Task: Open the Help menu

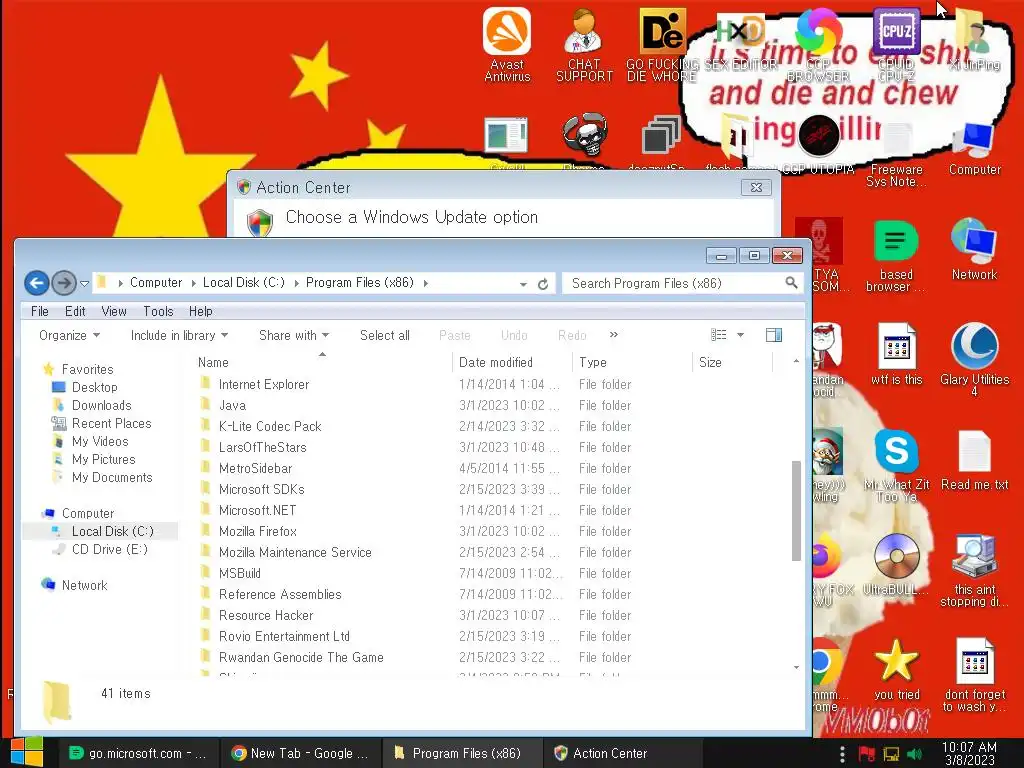Action: [x=200, y=312]
